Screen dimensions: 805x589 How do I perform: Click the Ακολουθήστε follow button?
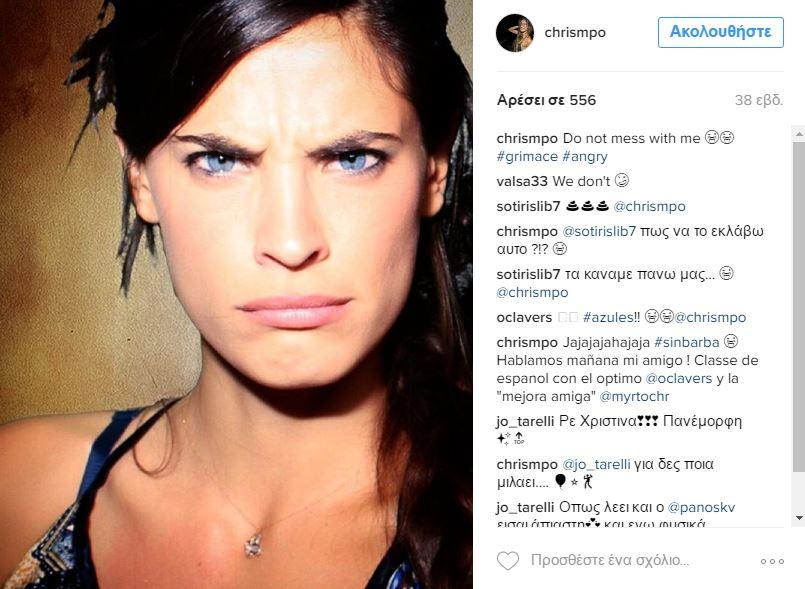pos(720,32)
